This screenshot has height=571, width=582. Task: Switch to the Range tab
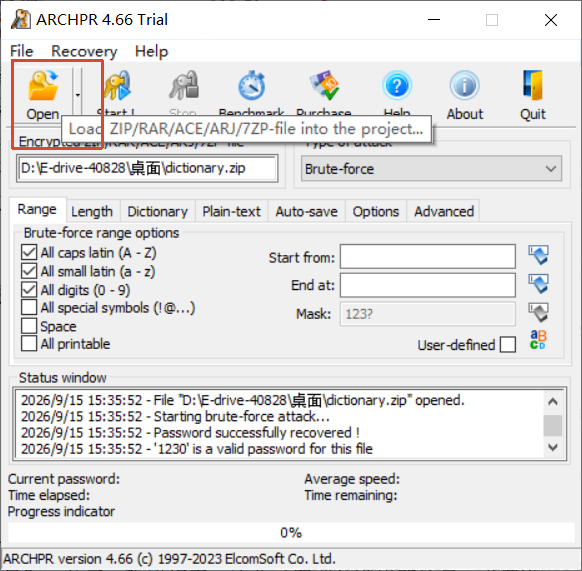(37, 209)
